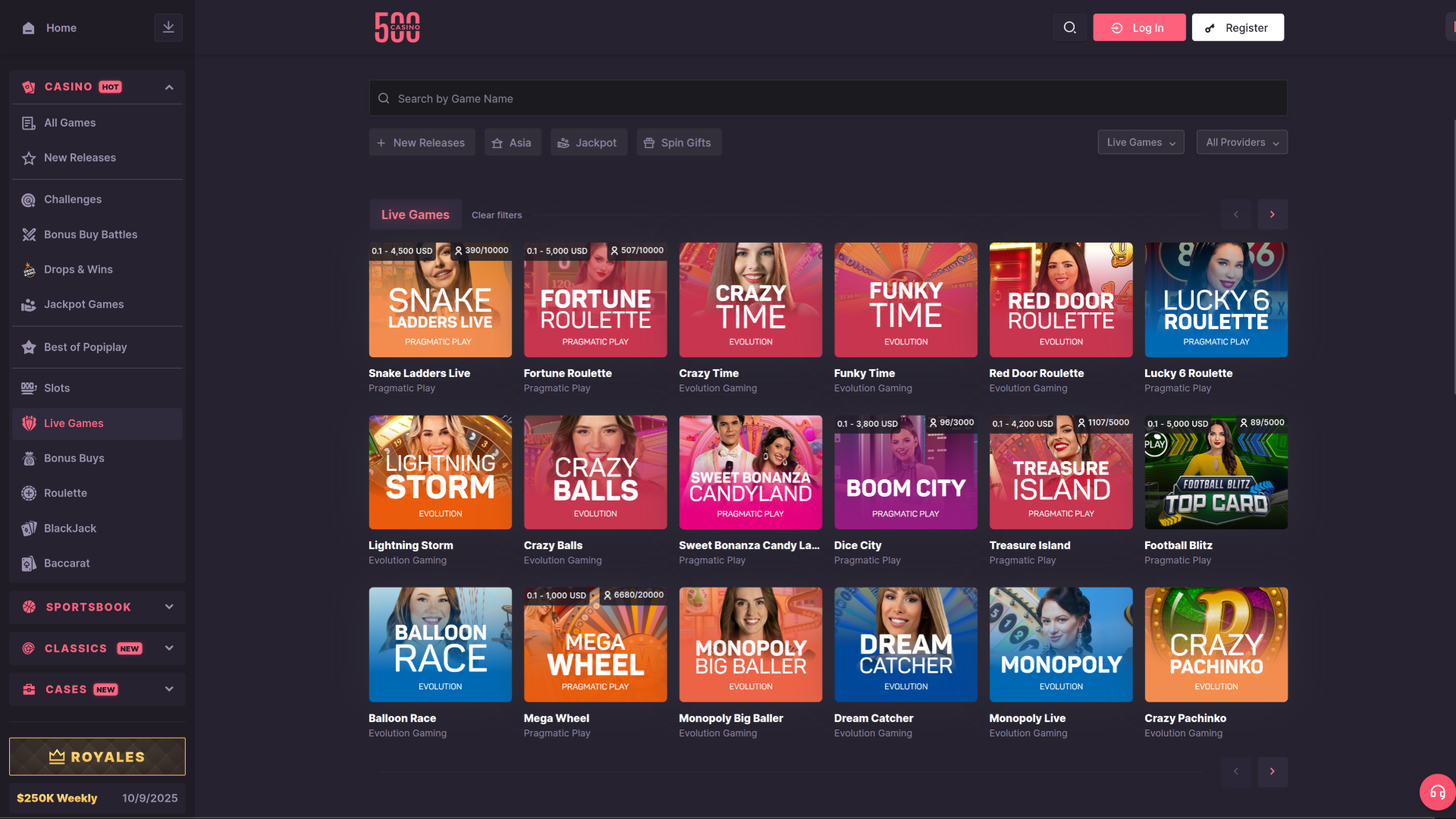Click Search by Game Name field
The height and width of the screenshot is (819, 1456).
[828, 99]
